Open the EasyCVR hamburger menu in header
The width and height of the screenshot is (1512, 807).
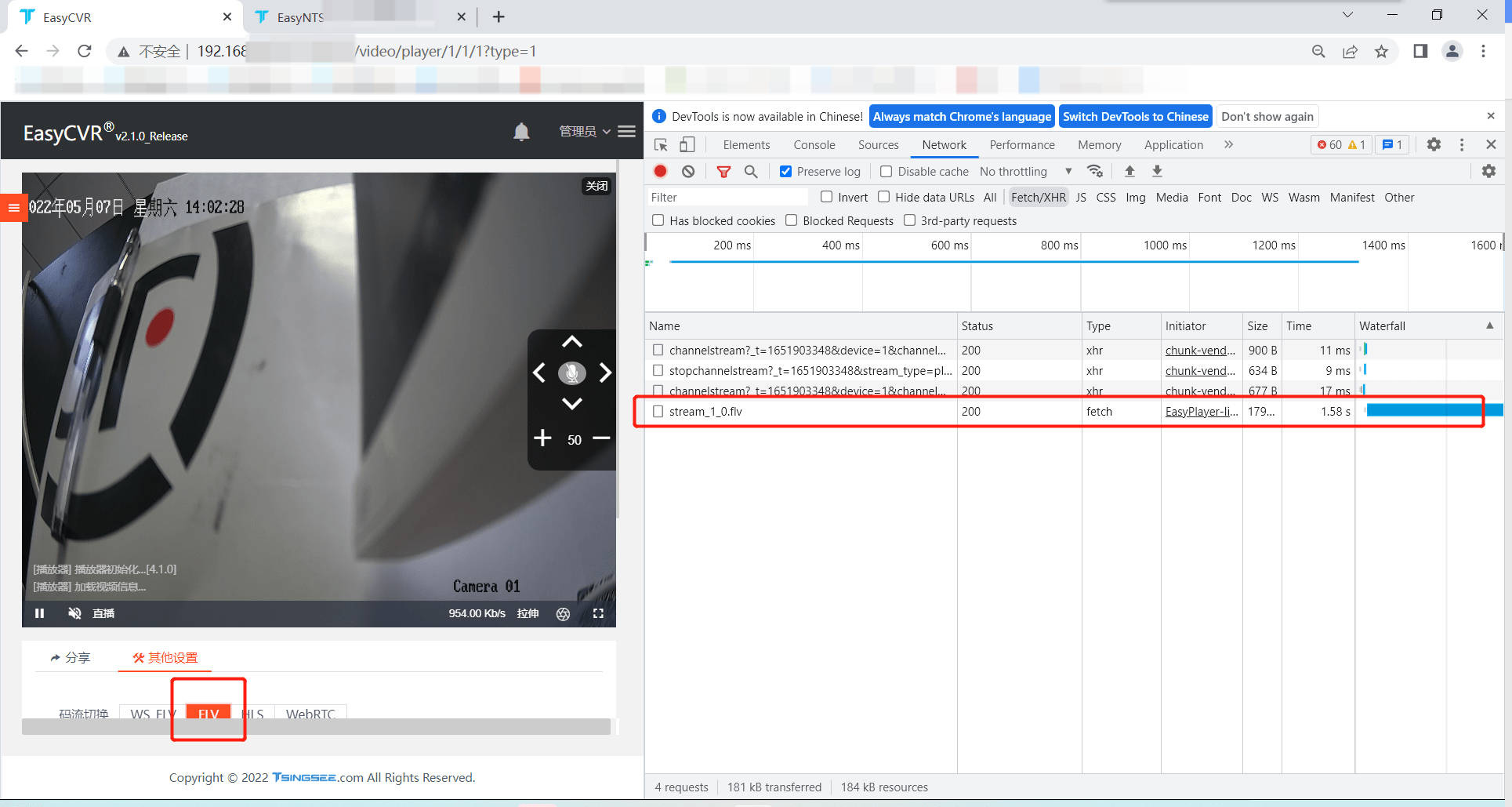point(626,132)
